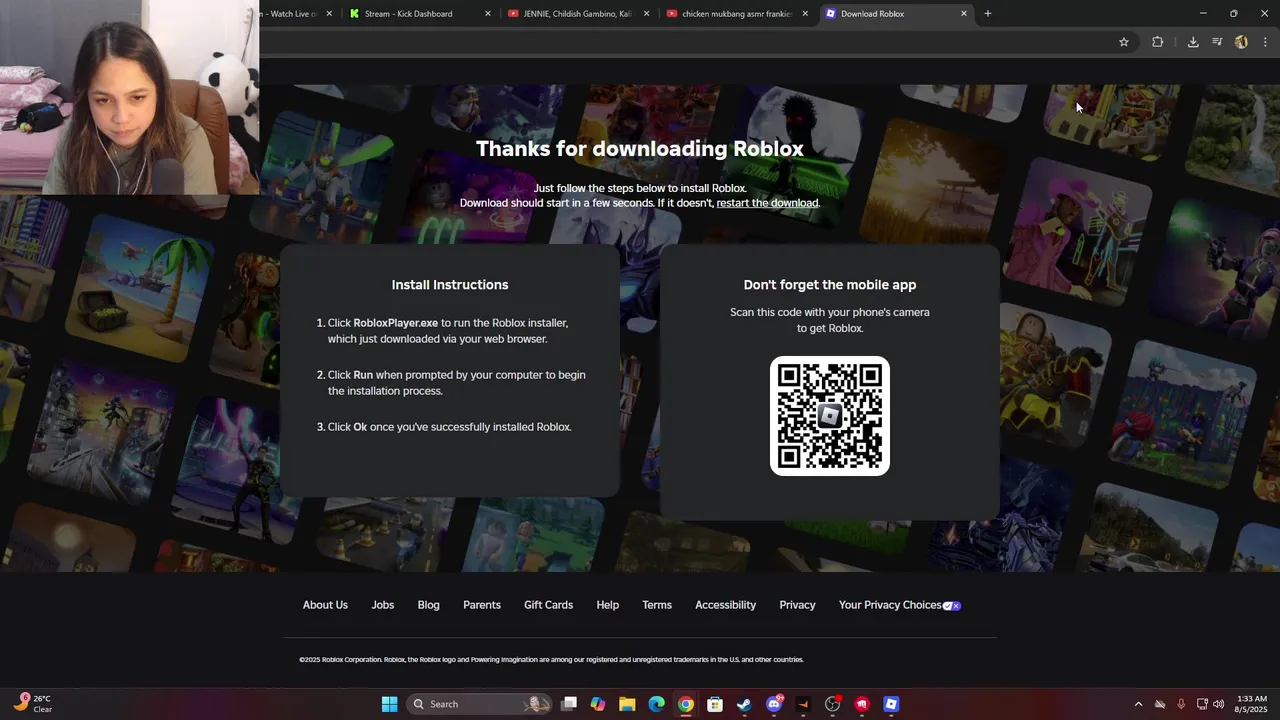Open OBS Studio from the taskbar
Screen dimensions: 1280x720
point(832,704)
